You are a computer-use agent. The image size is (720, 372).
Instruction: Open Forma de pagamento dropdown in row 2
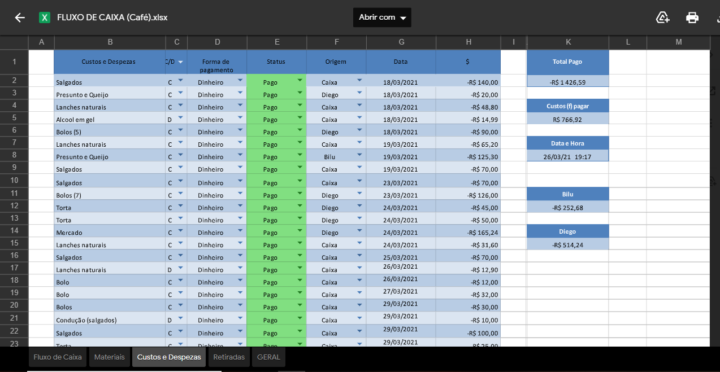click(x=240, y=80)
